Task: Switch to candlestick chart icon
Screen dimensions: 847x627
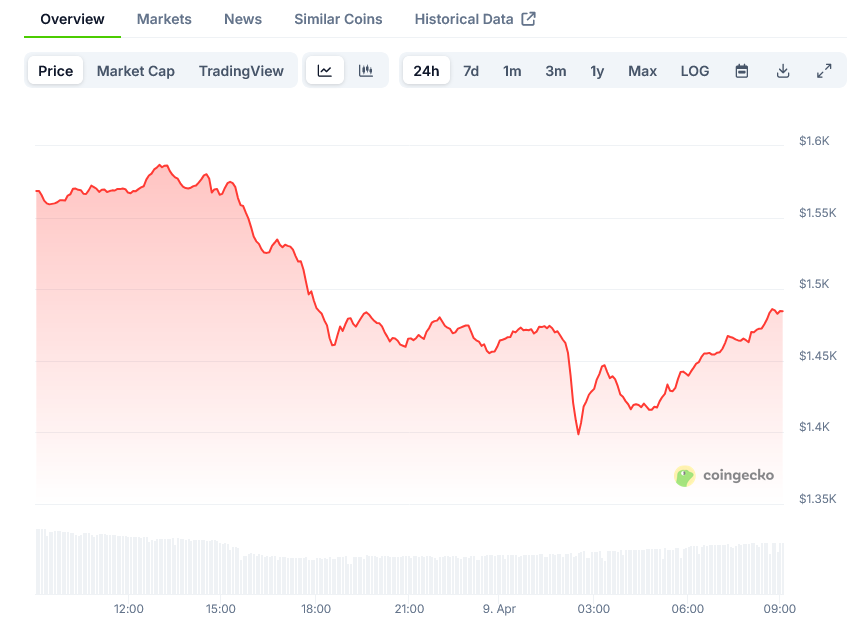Action: coord(366,71)
